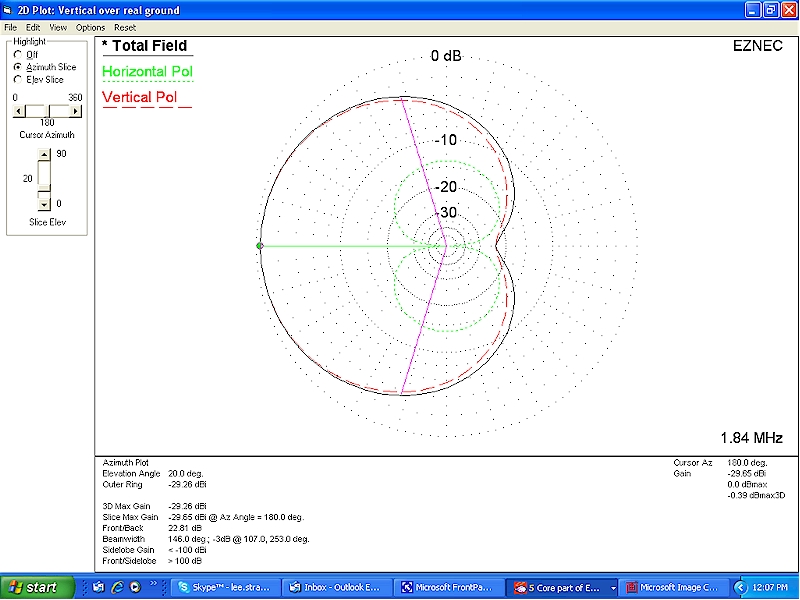Open the File menu
This screenshot has height=600, width=800.
pyautogui.click(x=10, y=27)
